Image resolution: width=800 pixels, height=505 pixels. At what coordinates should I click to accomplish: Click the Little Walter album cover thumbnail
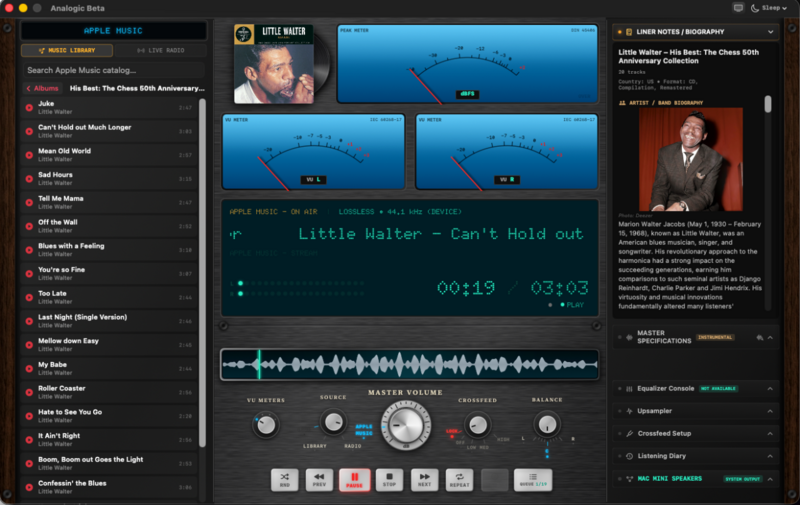tap(274, 64)
